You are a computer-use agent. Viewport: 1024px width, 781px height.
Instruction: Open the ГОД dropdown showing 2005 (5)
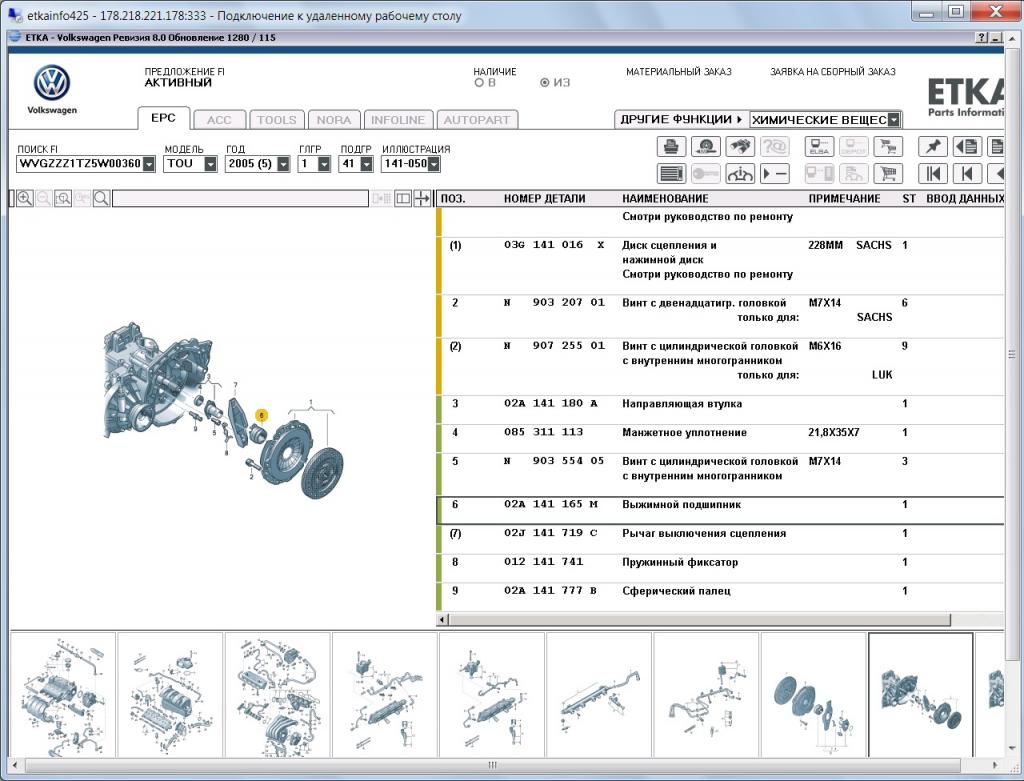(283, 164)
